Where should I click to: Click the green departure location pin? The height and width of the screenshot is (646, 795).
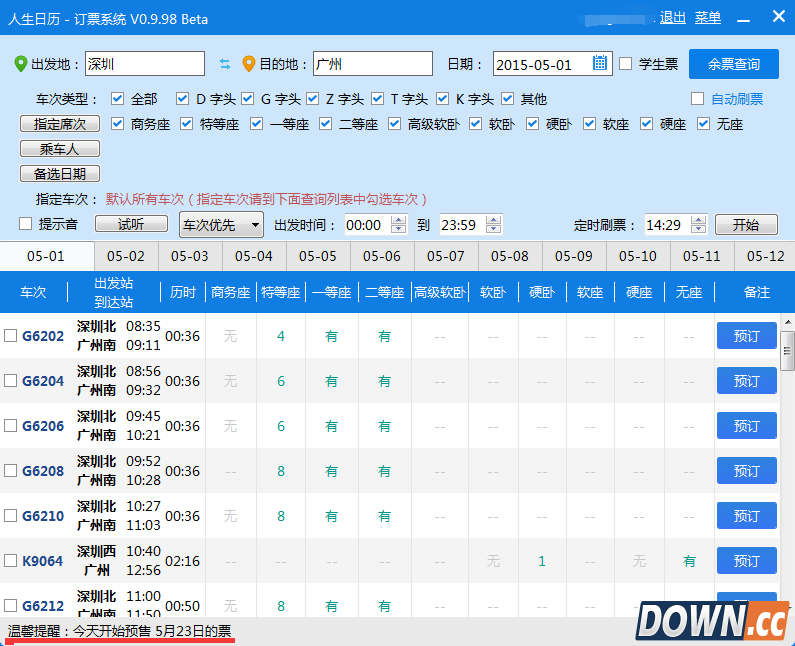point(20,64)
